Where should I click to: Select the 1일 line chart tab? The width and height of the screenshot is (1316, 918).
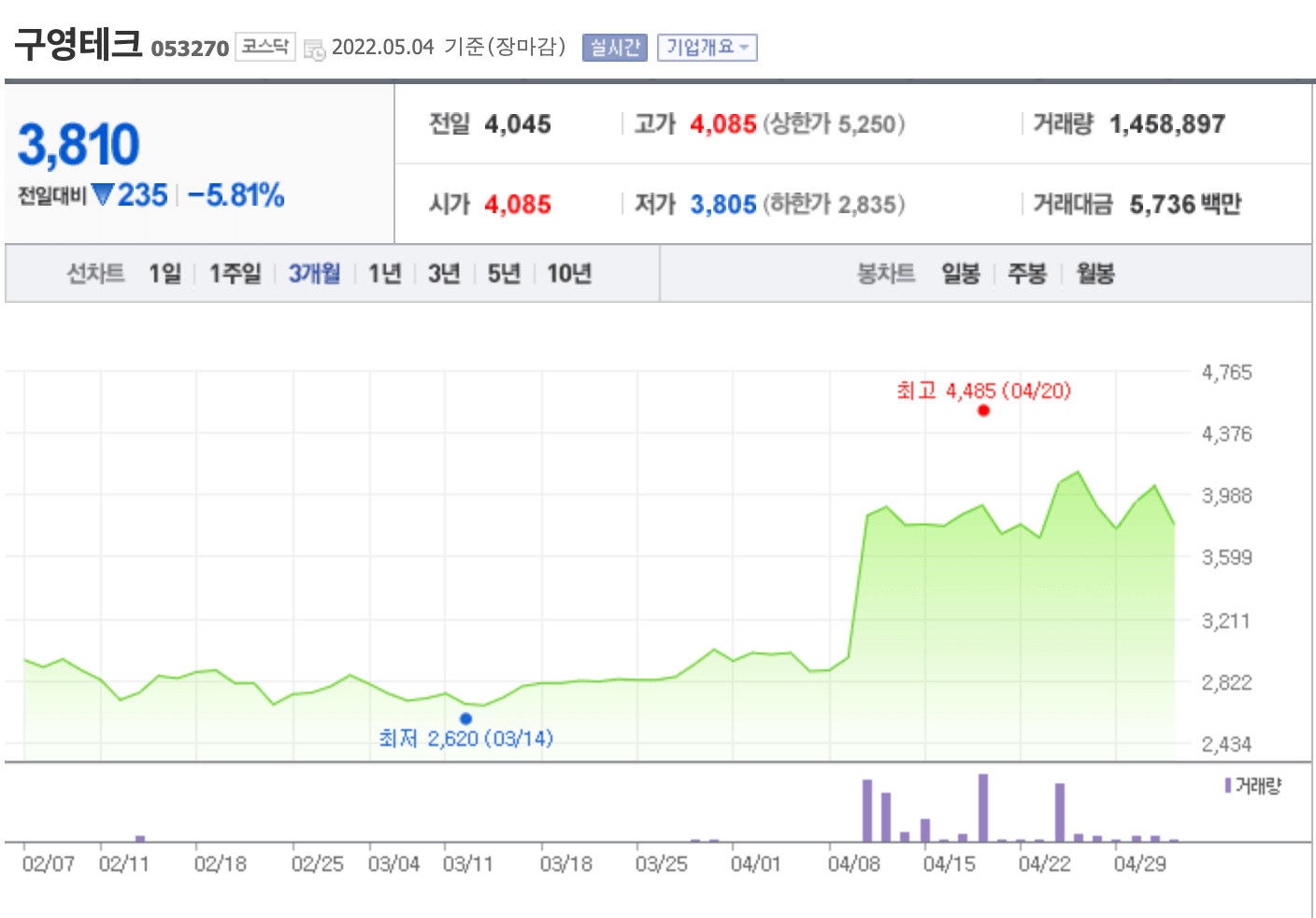pyautogui.click(x=165, y=274)
